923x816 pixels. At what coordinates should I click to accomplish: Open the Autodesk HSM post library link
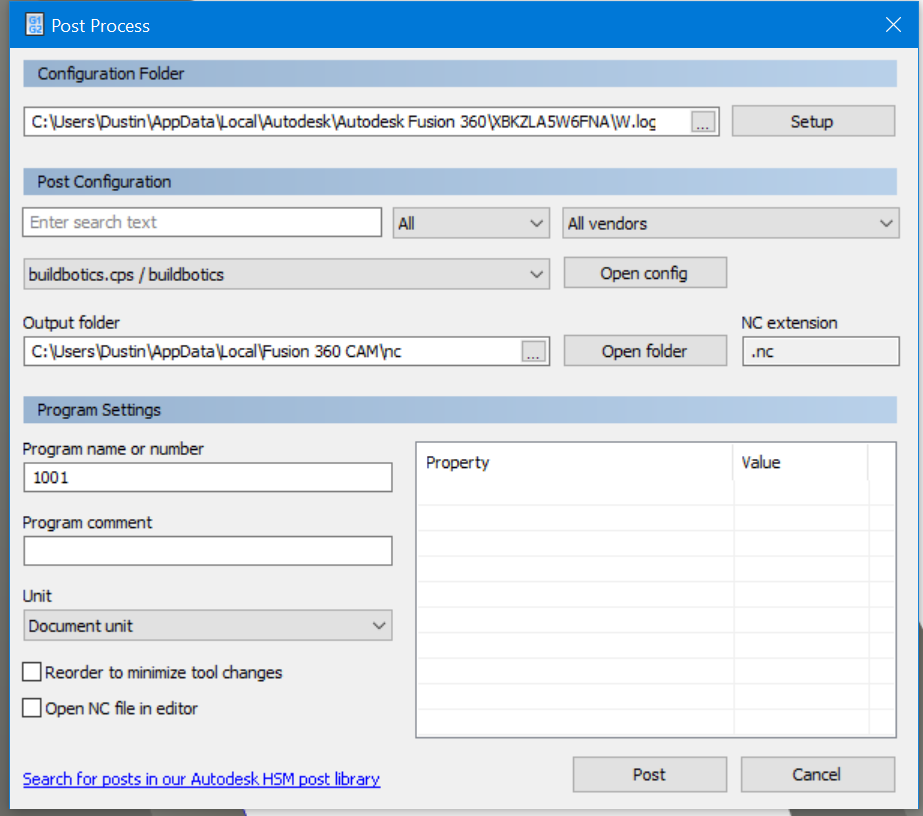201,778
